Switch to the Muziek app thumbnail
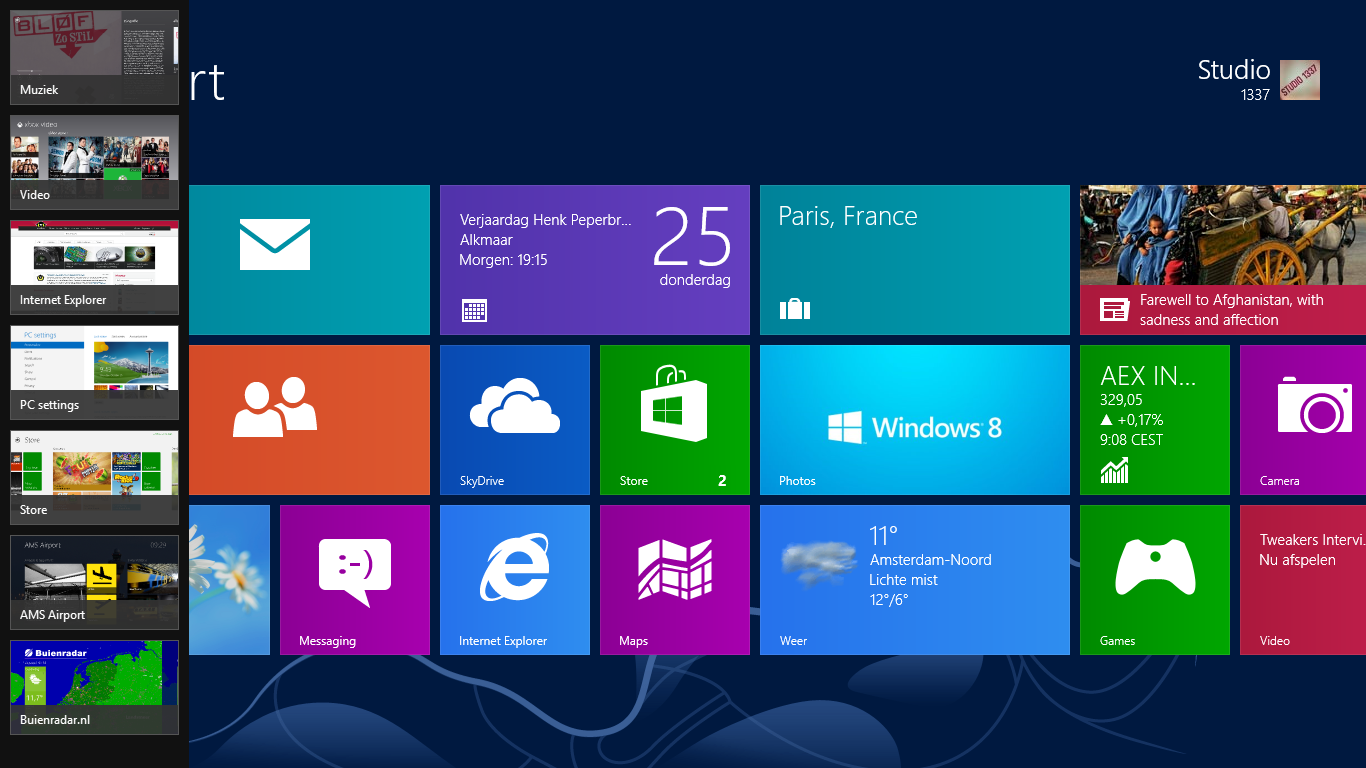Viewport: 1366px width, 768px height. coord(94,57)
